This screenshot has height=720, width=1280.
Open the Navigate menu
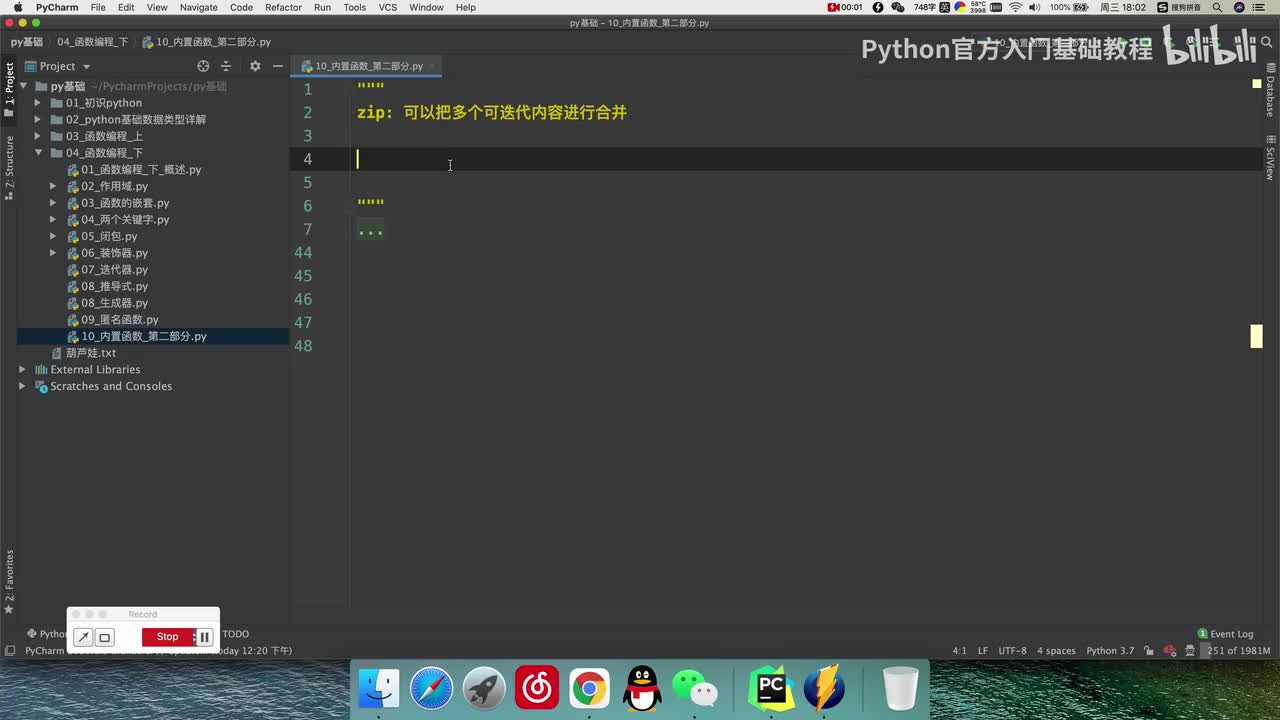tap(198, 7)
